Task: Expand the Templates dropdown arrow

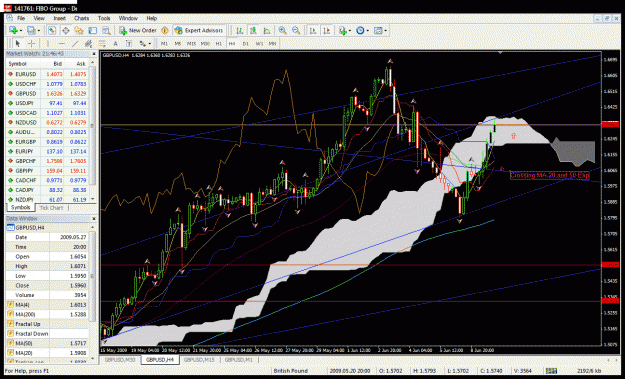Action: click(x=385, y=31)
